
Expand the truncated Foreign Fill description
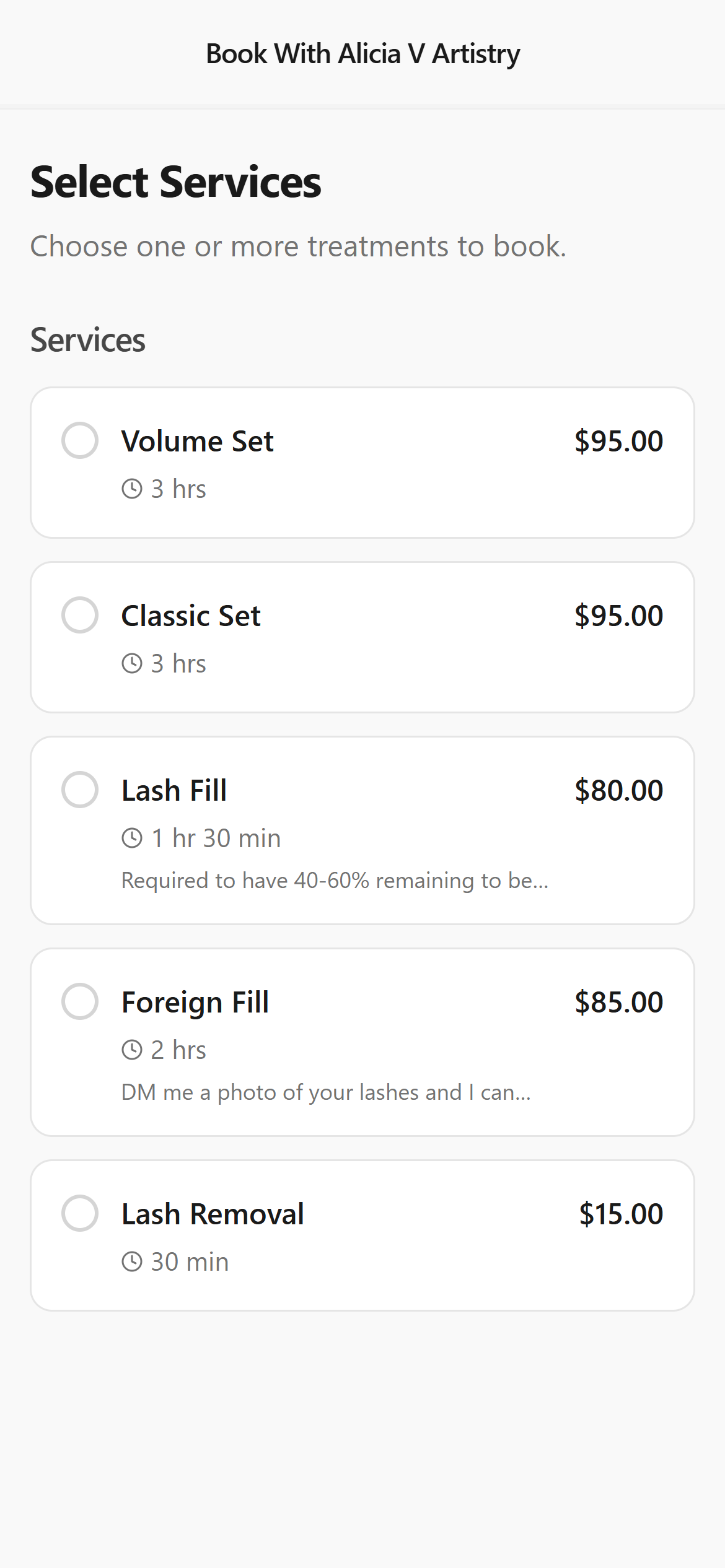(x=326, y=1092)
